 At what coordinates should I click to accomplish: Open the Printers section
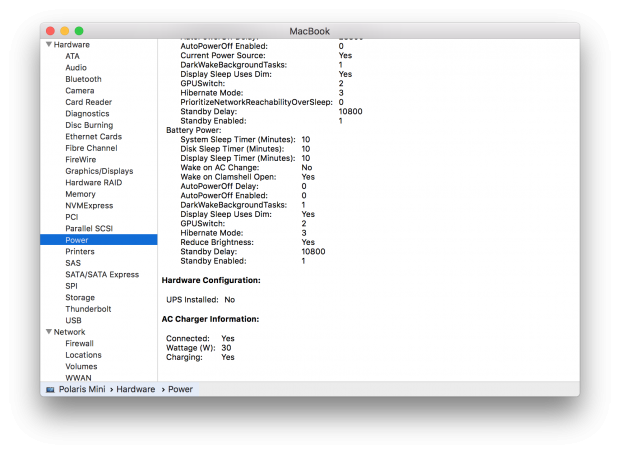click(x=80, y=251)
